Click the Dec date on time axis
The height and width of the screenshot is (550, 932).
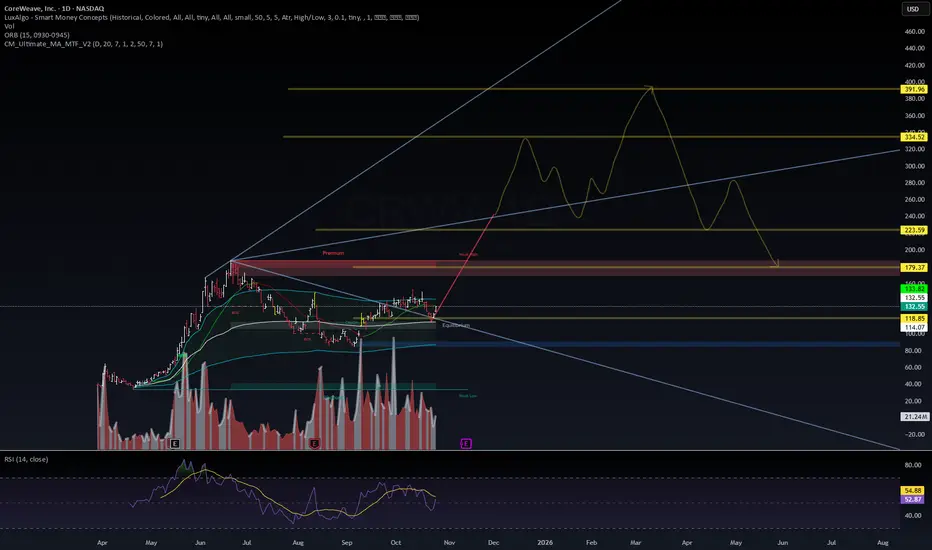point(493,542)
